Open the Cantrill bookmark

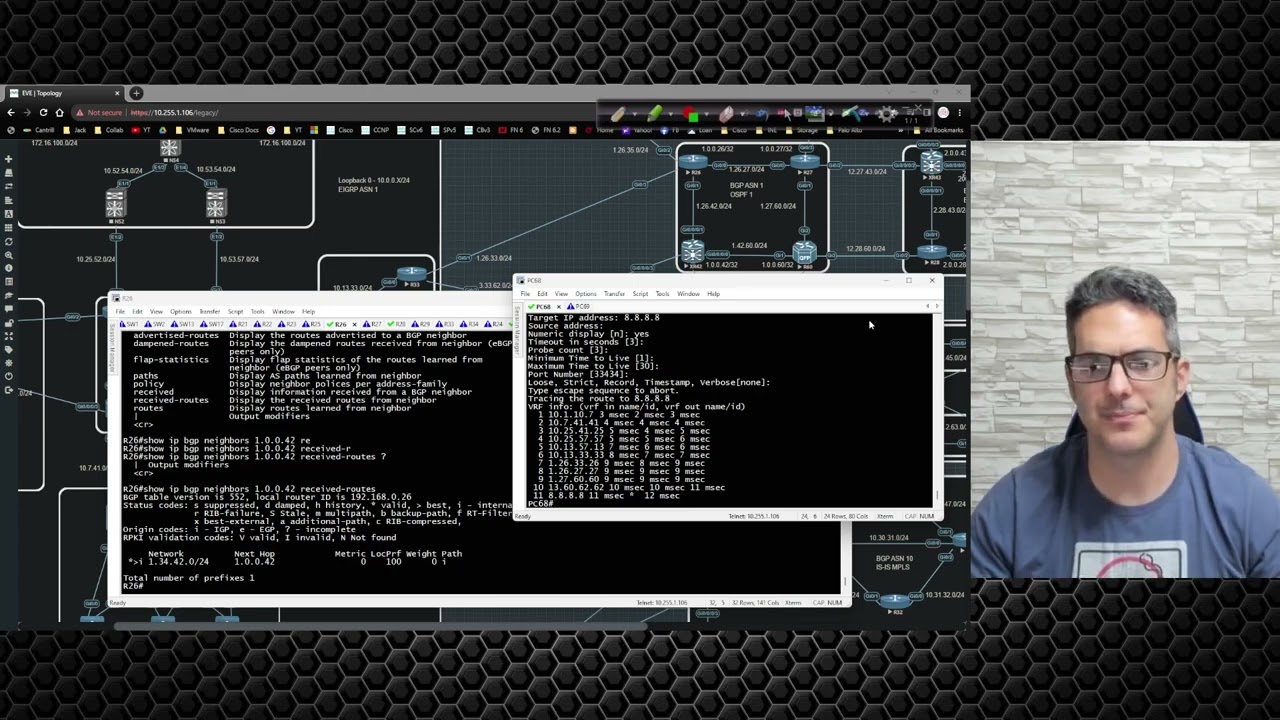[40, 130]
